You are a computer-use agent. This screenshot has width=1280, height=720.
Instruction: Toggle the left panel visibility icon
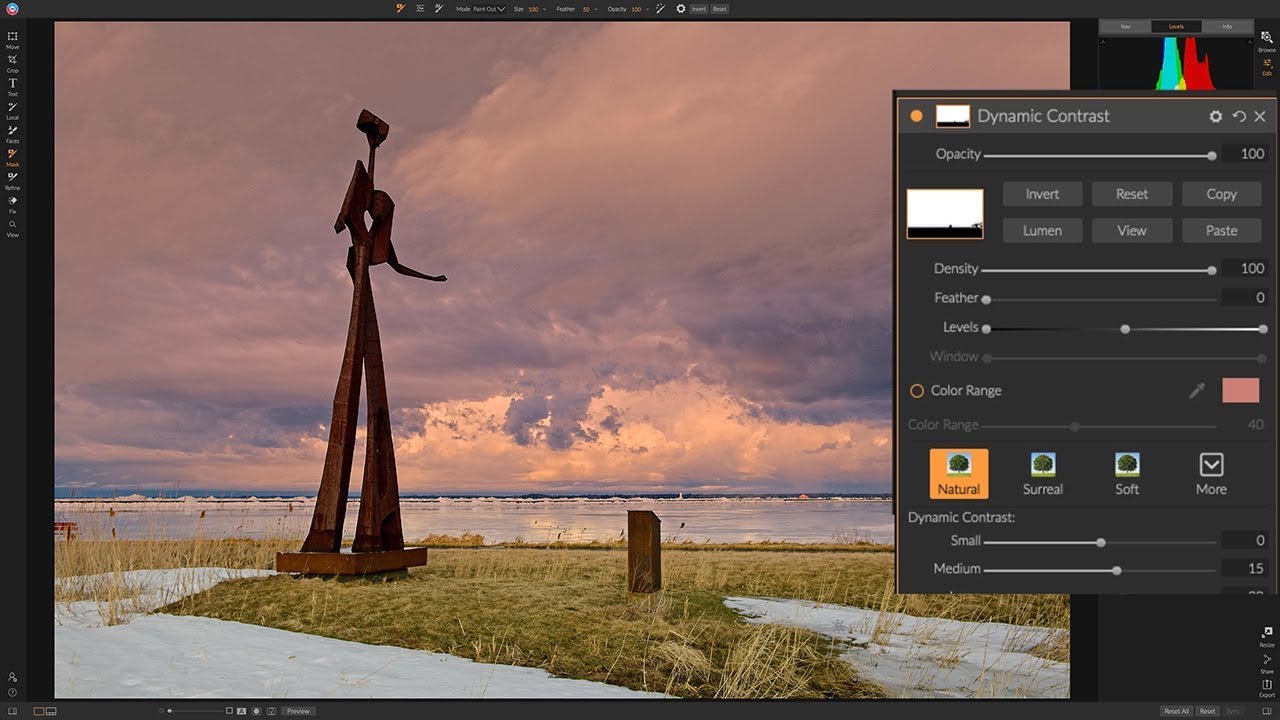tap(12, 711)
